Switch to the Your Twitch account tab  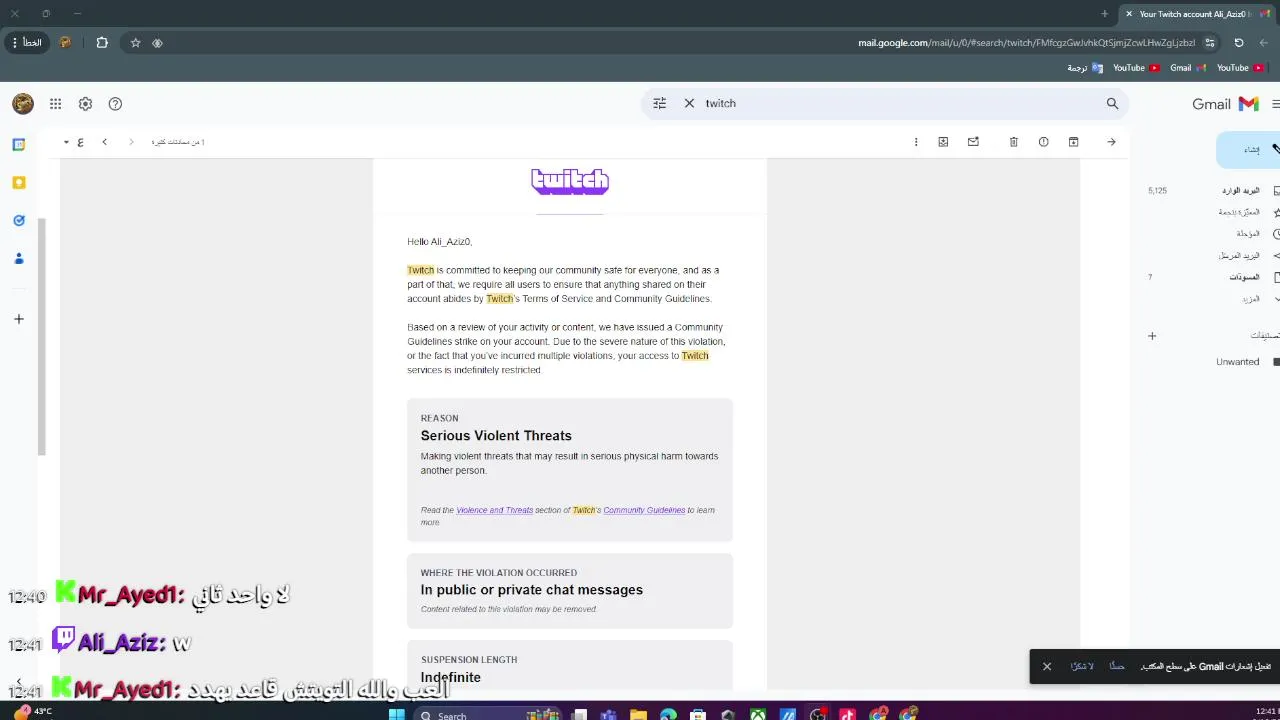pyautogui.click(x=1196, y=14)
